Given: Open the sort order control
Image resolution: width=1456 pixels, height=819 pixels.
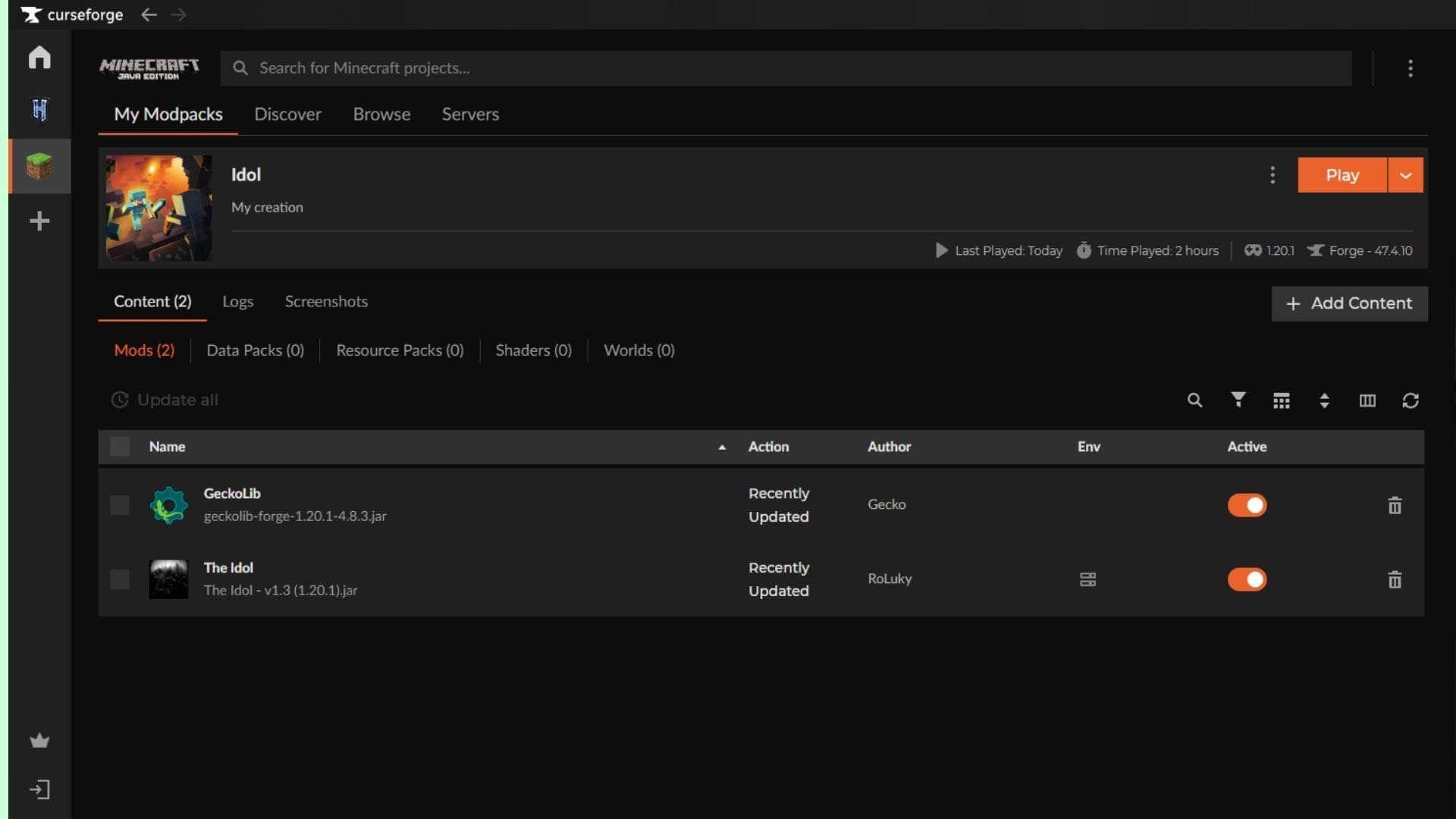Looking at the screenshot, I should pyautogui.click(x=1324, y=400).
